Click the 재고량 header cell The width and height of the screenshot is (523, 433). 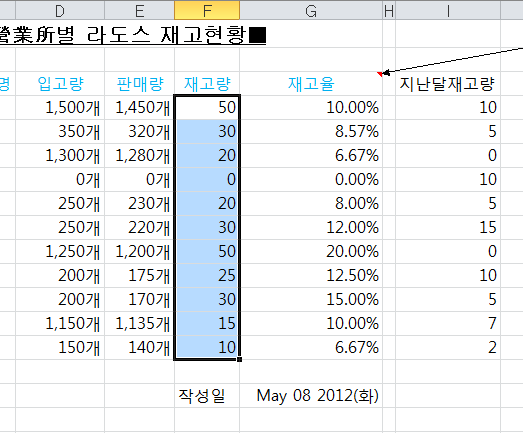207,83
